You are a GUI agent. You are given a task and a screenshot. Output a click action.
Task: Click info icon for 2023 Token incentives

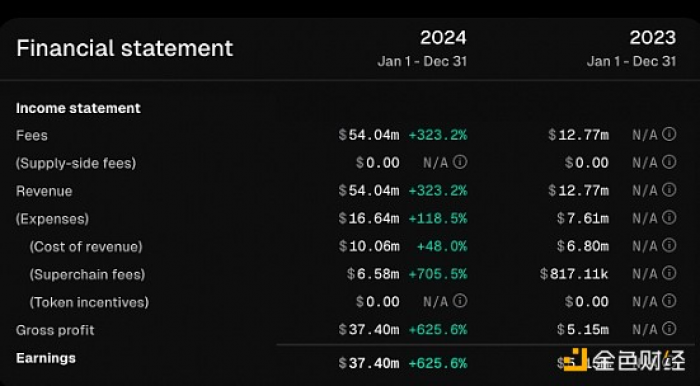click(x=669, y=301)
